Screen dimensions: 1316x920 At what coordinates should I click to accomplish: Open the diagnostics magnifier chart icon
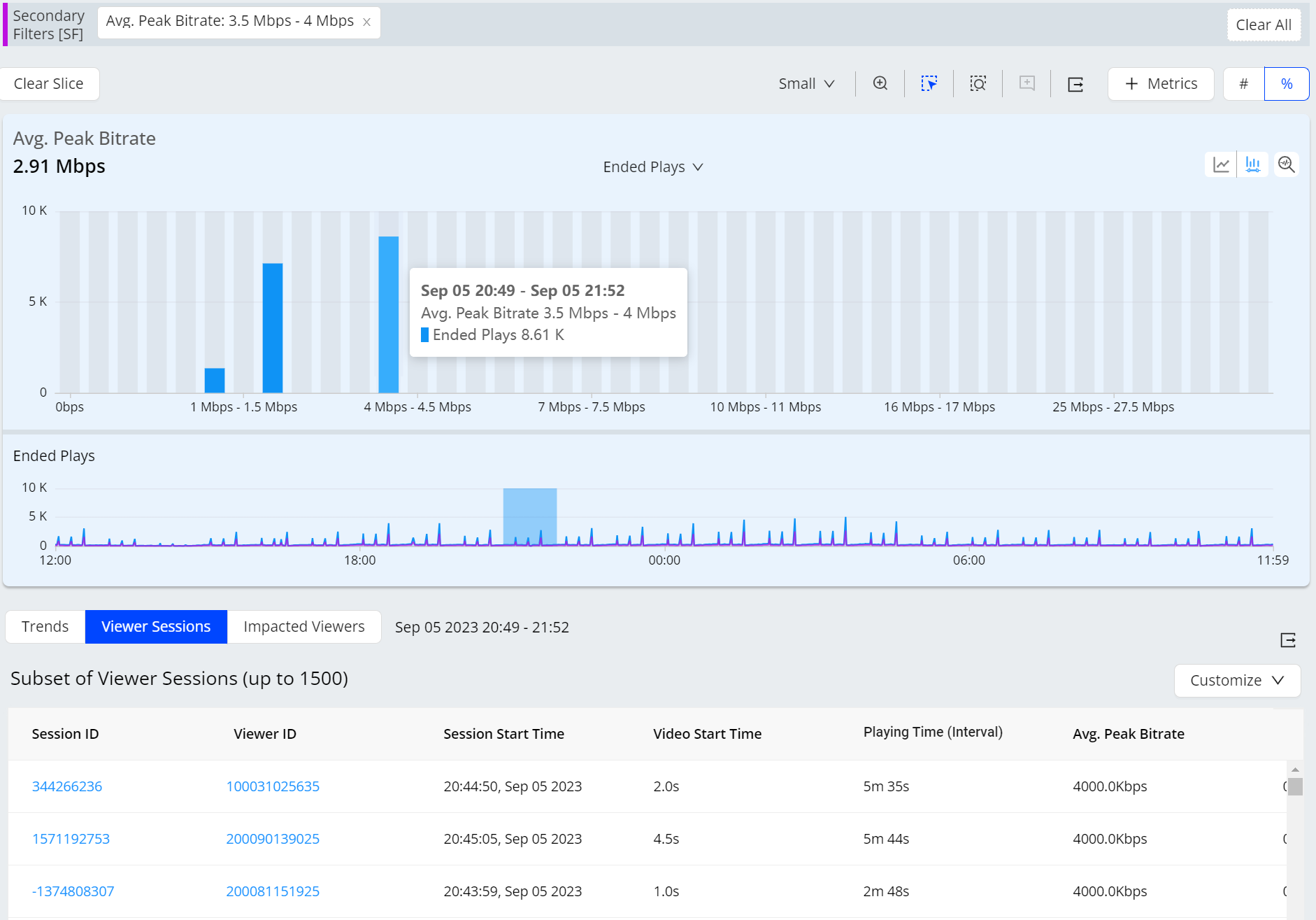tap(1286, 165)
